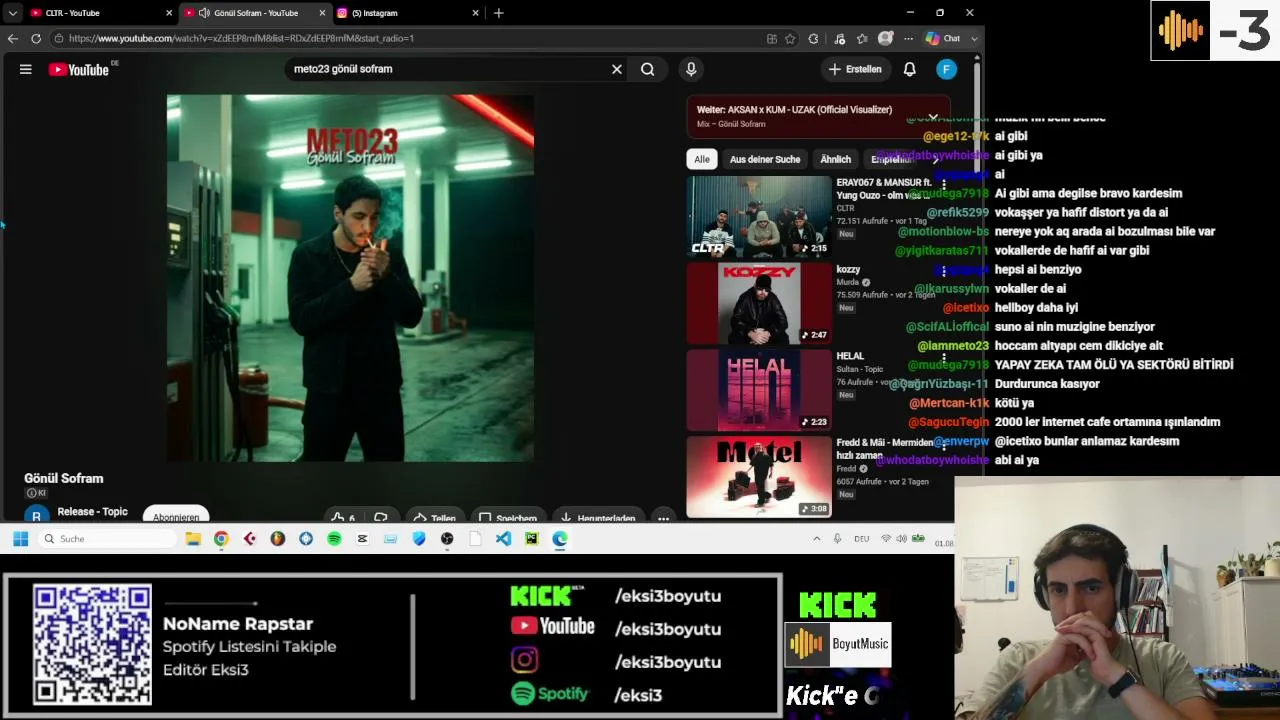Open the ERAY067 & MANSUR video thumbnail
The width and height of the screenshot is (1280, 720).
click(x=759, y=217)
